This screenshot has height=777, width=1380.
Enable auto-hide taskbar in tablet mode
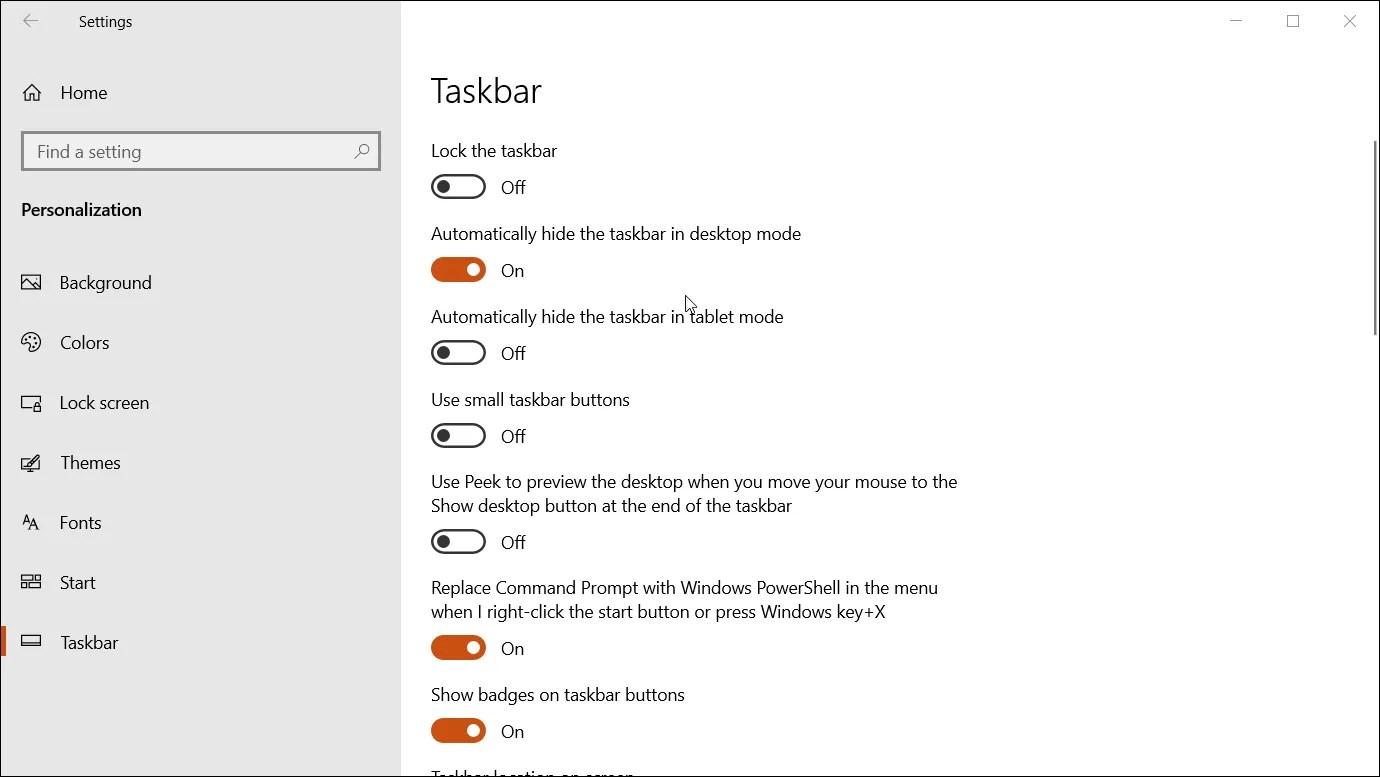(458, 353)
